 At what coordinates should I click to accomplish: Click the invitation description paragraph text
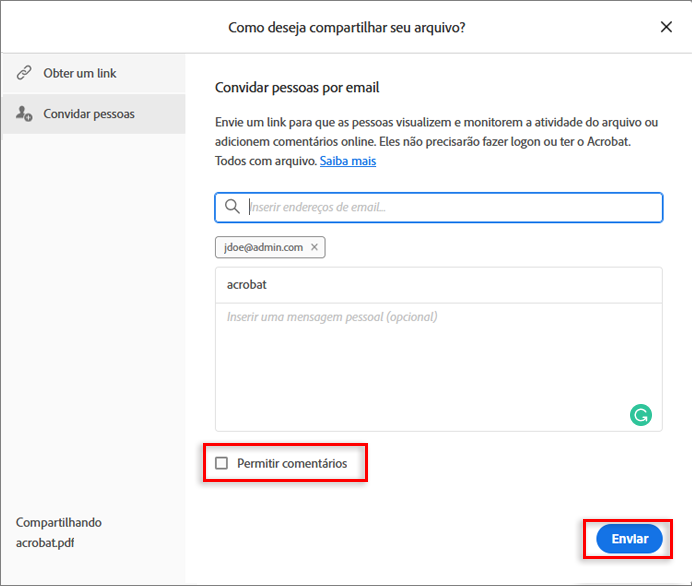point(436,141)
